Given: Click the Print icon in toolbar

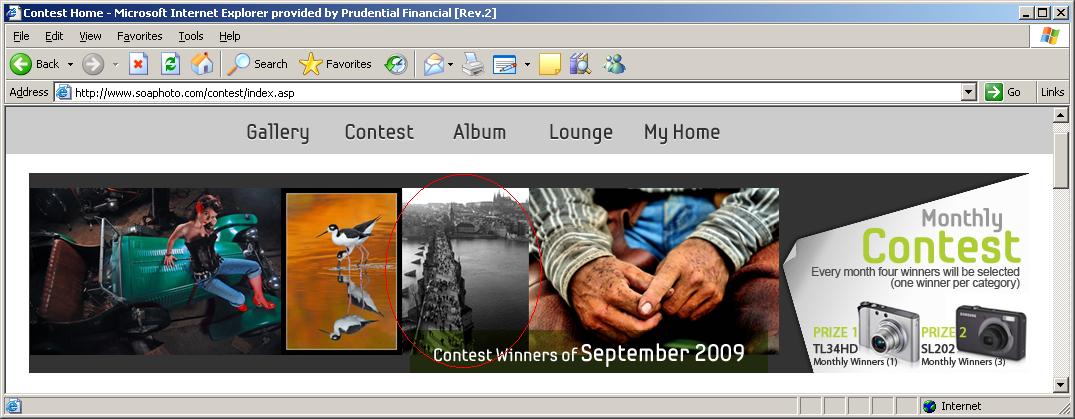Looking at the screenshot, I should pyautogui.click(x=473, y=64).
